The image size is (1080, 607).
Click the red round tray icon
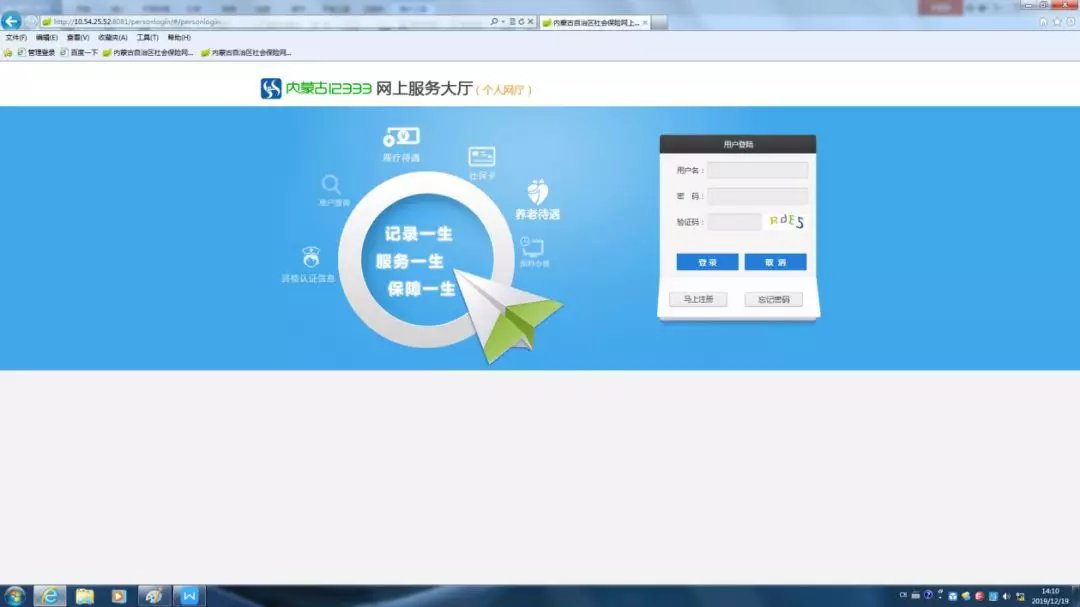coord(979,596)
